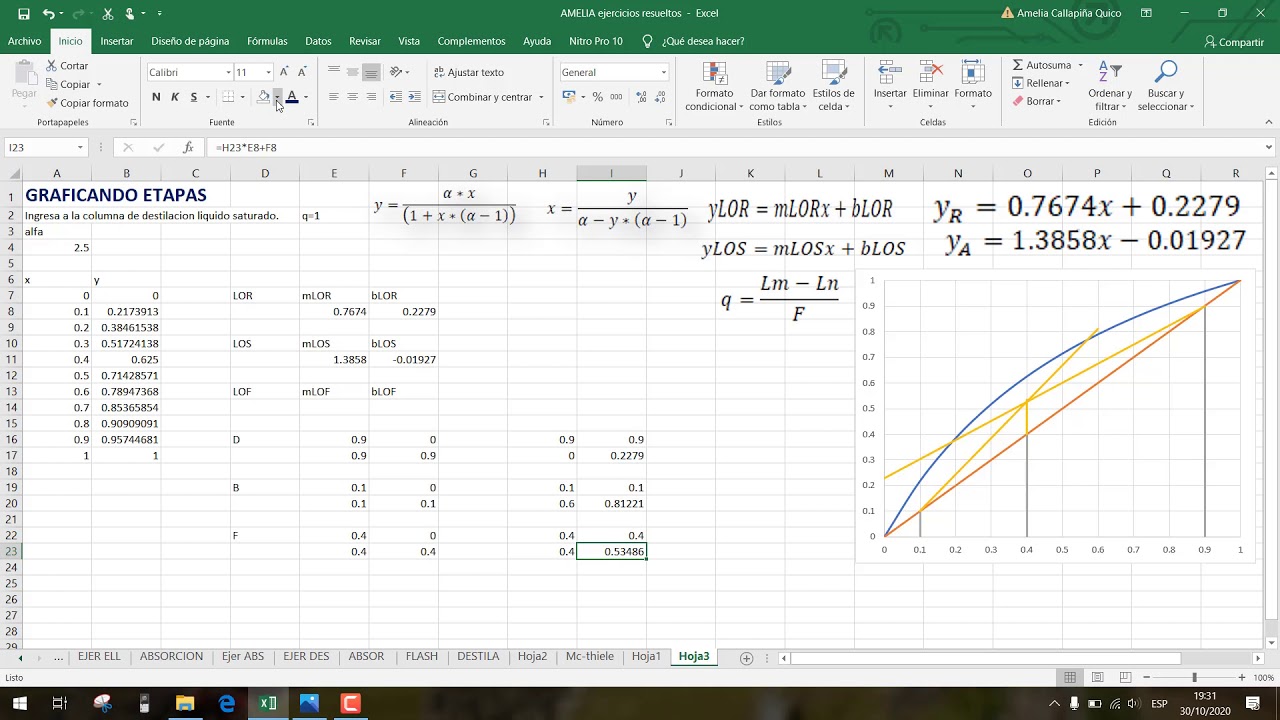Open Buscar y seleccionar menu
This screenshot has width=1280, height=720.
[1165, 87]
